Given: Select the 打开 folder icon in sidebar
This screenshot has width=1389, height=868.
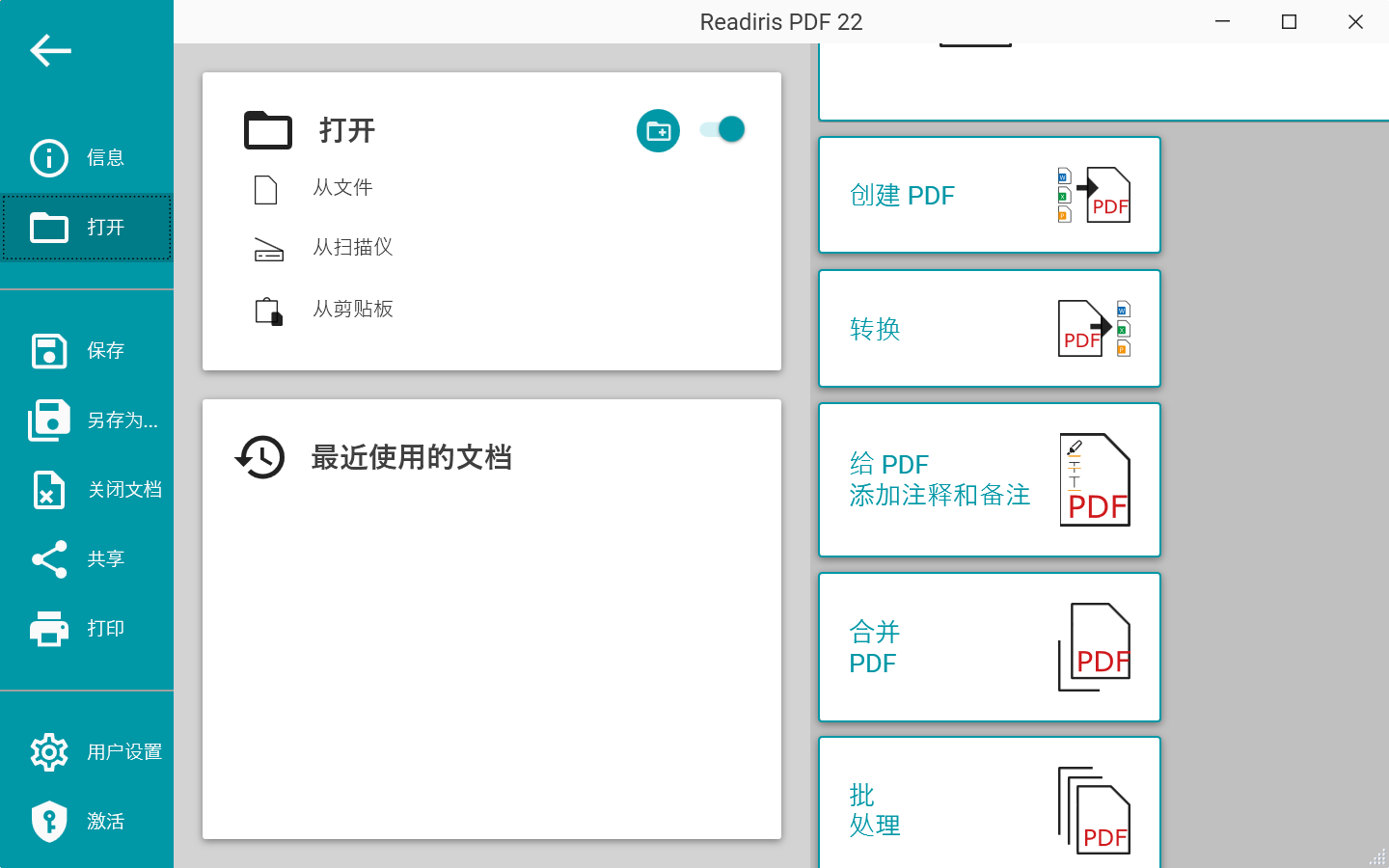Looking at the screenshot, I should click(49, 228).
